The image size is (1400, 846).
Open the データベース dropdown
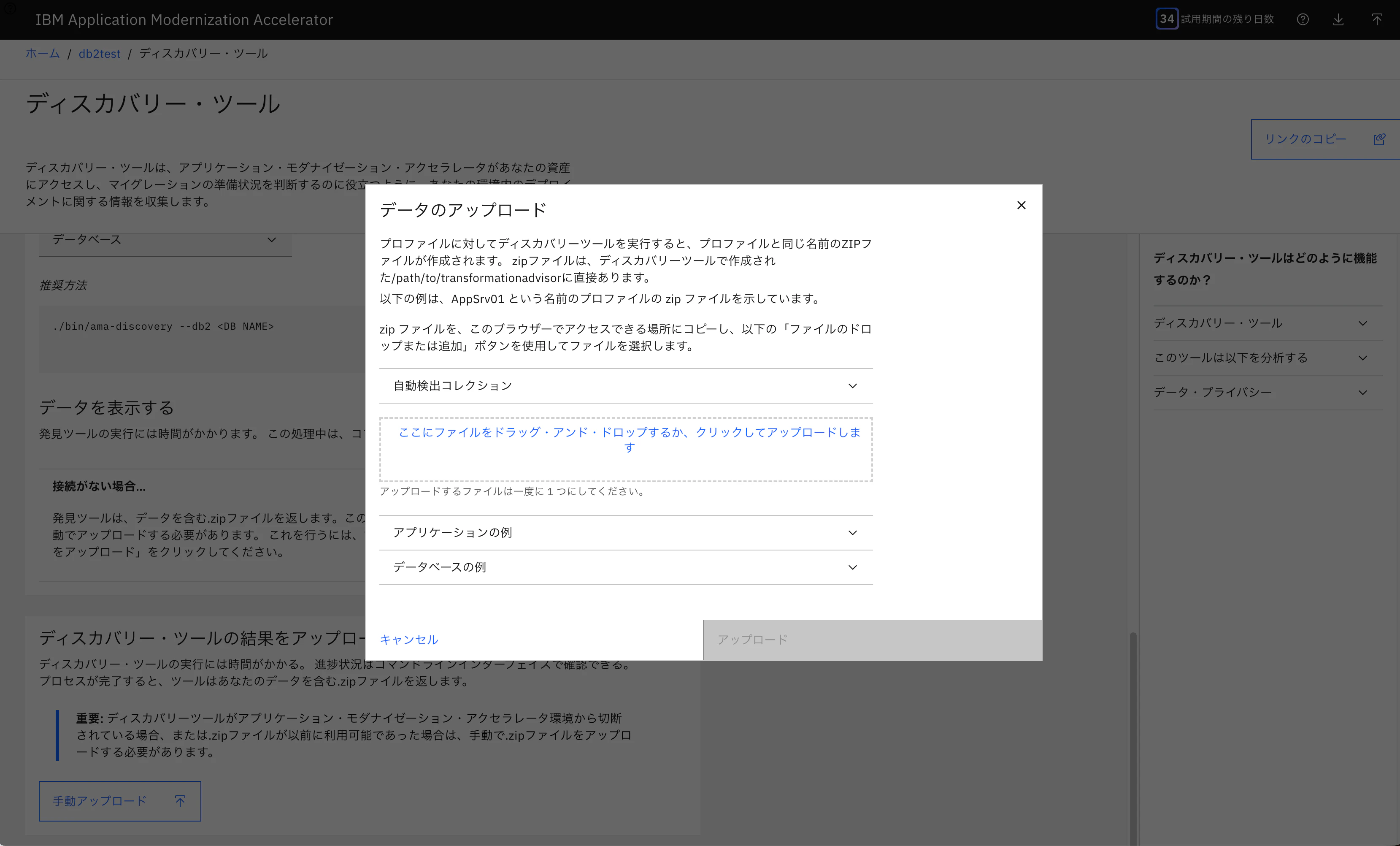(165, 240)
